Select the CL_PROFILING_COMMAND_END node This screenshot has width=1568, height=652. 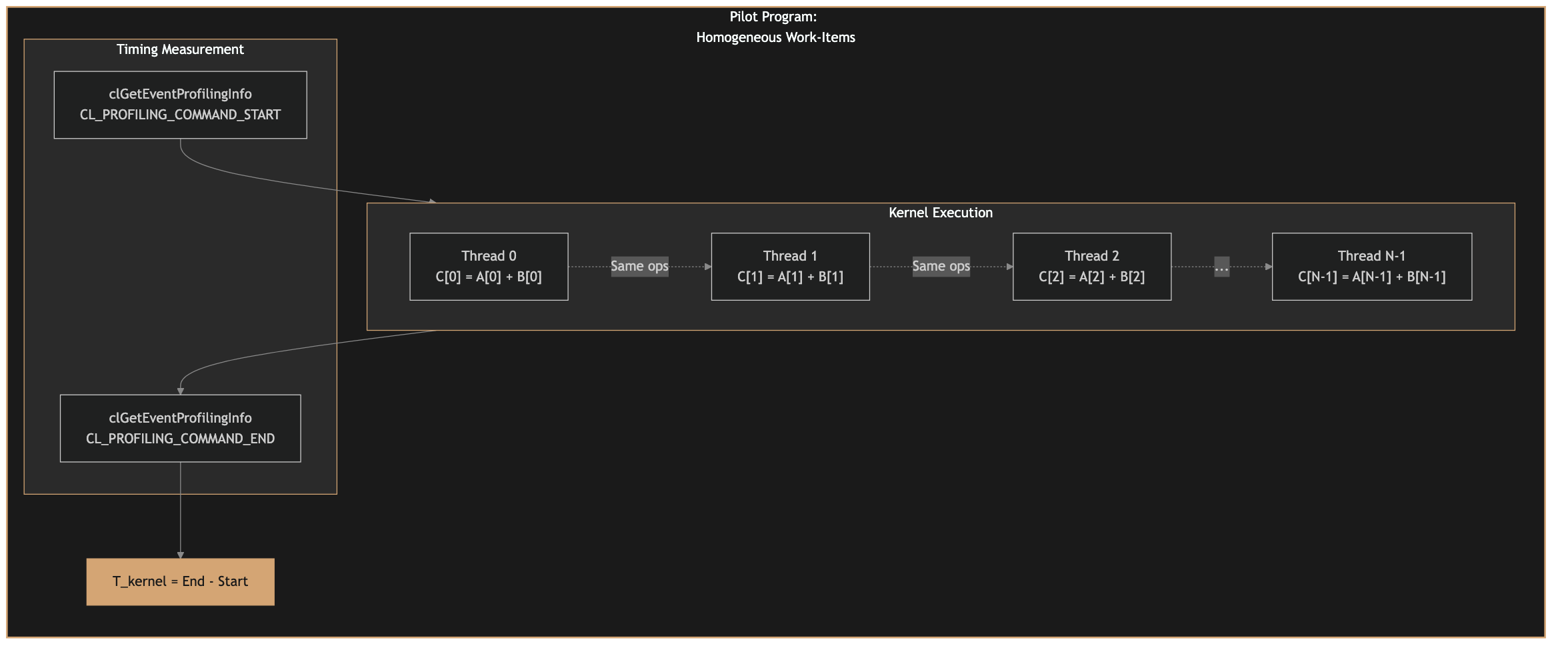(180, 428)
